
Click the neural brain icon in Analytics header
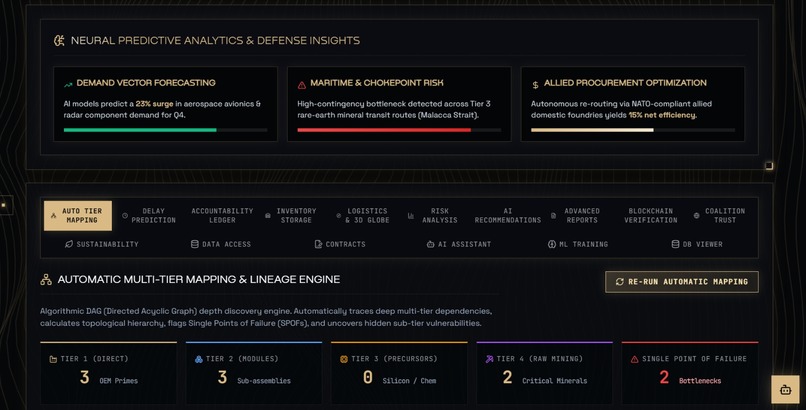click(x=59, y=41)
